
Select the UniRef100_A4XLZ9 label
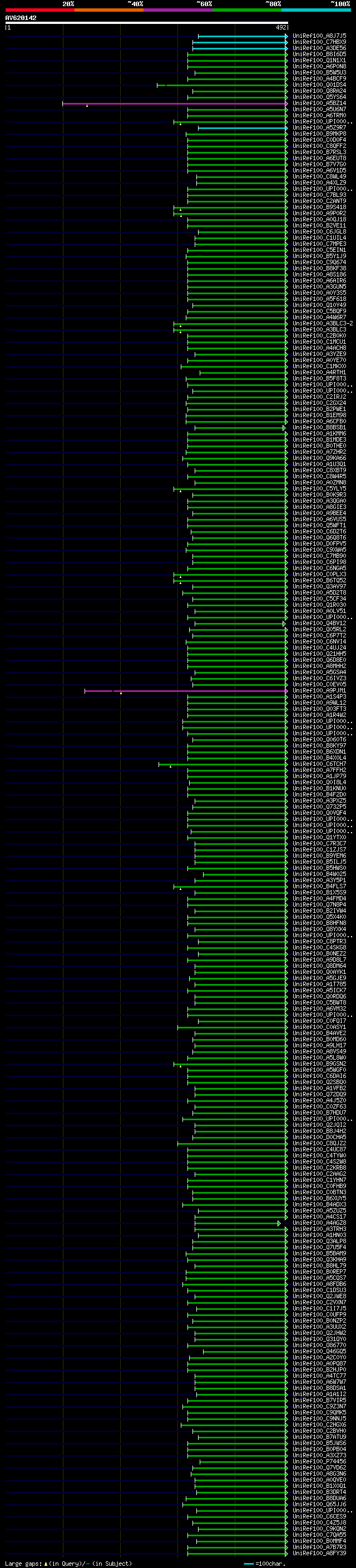319,182
